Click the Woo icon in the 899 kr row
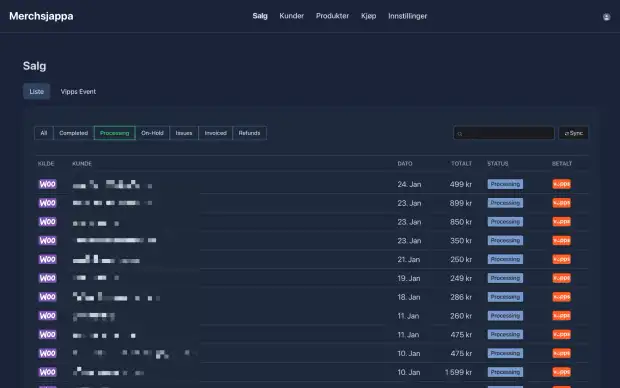Viewport: 620px width, 388px height. (47, 203)
